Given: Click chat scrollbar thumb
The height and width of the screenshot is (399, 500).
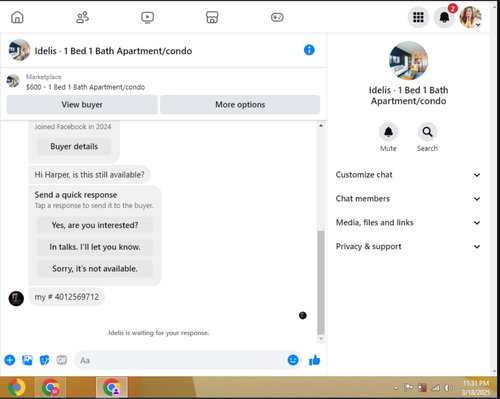Looking at the screenshot, I should 321,282.
